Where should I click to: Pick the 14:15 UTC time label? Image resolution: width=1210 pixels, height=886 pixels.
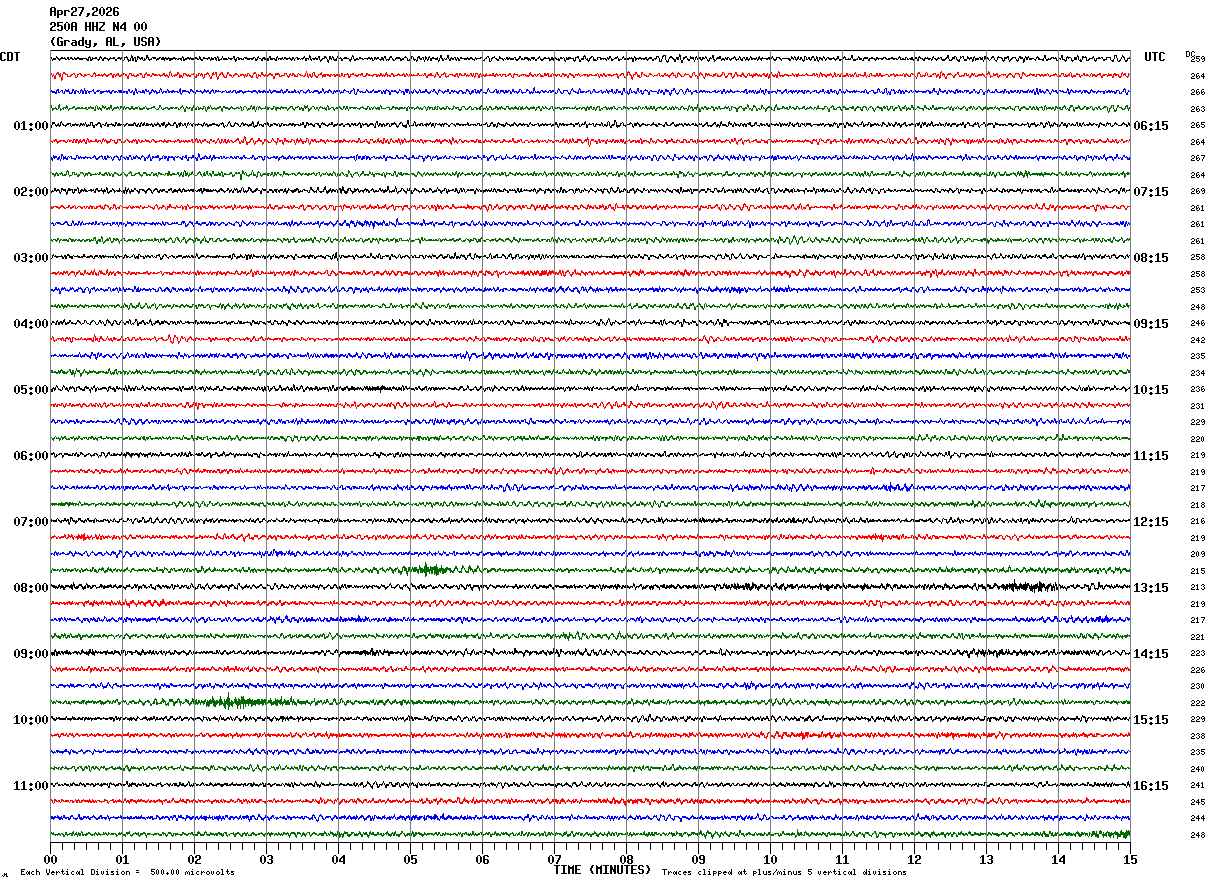coord(1151,654)
